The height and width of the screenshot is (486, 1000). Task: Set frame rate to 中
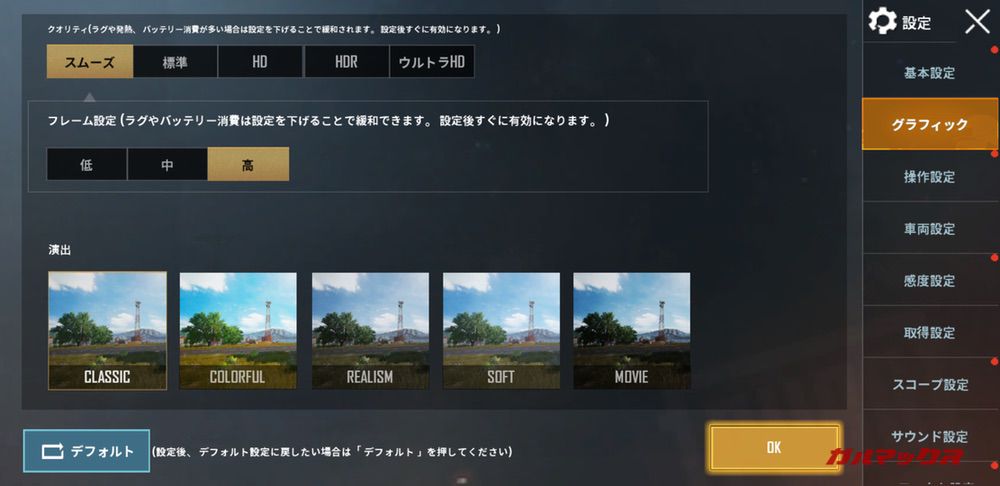[x=167, y=165]
